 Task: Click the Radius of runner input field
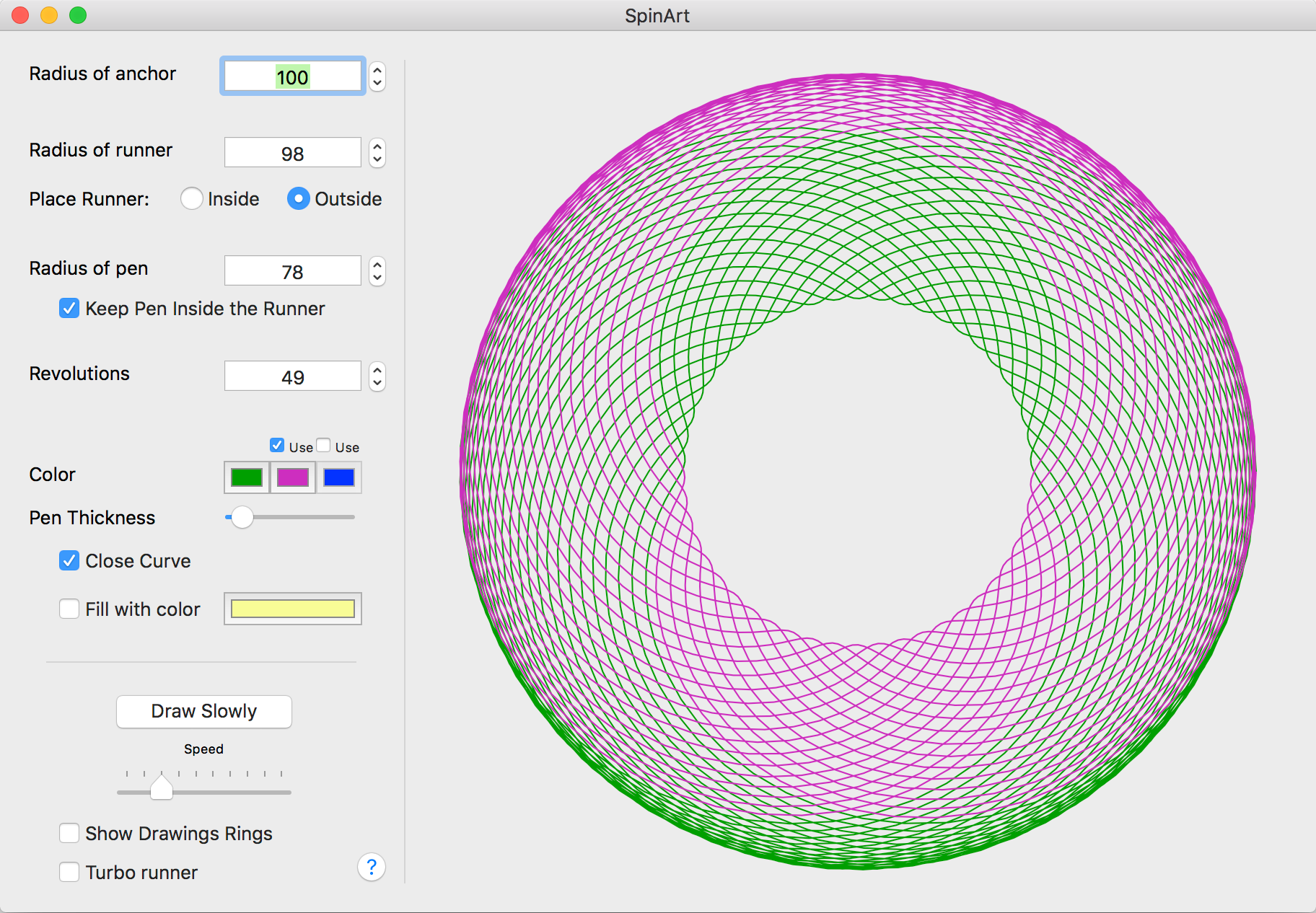pos(293,153)
